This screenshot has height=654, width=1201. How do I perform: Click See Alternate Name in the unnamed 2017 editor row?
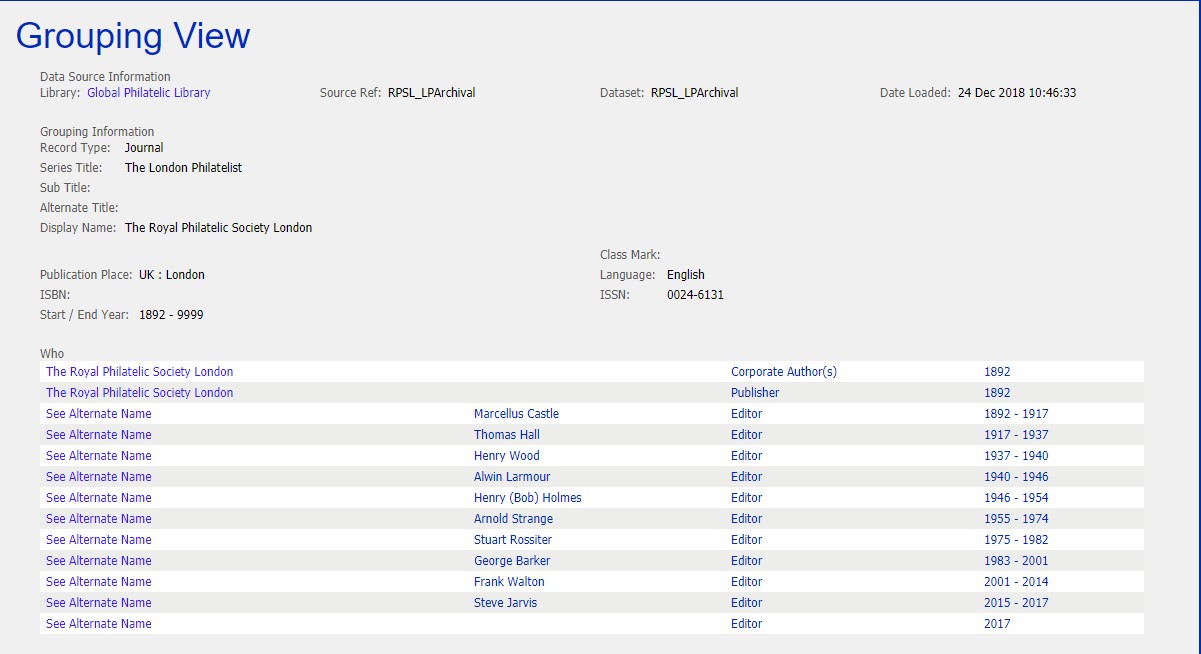(x=99, y=624)
